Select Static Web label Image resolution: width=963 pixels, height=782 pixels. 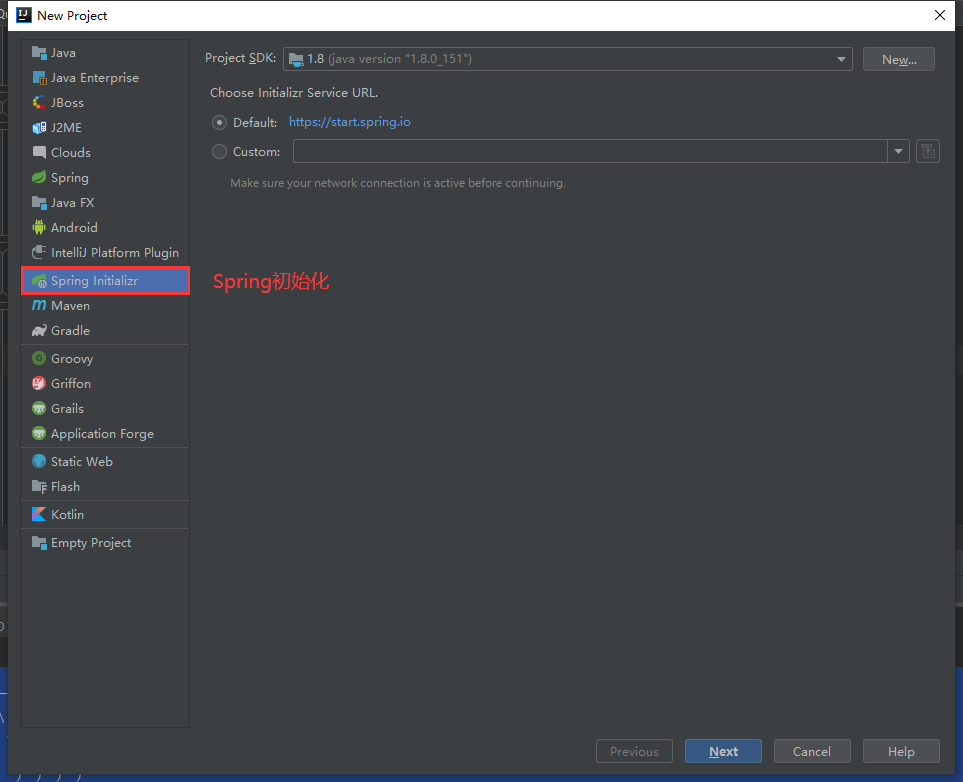[82, 461]
